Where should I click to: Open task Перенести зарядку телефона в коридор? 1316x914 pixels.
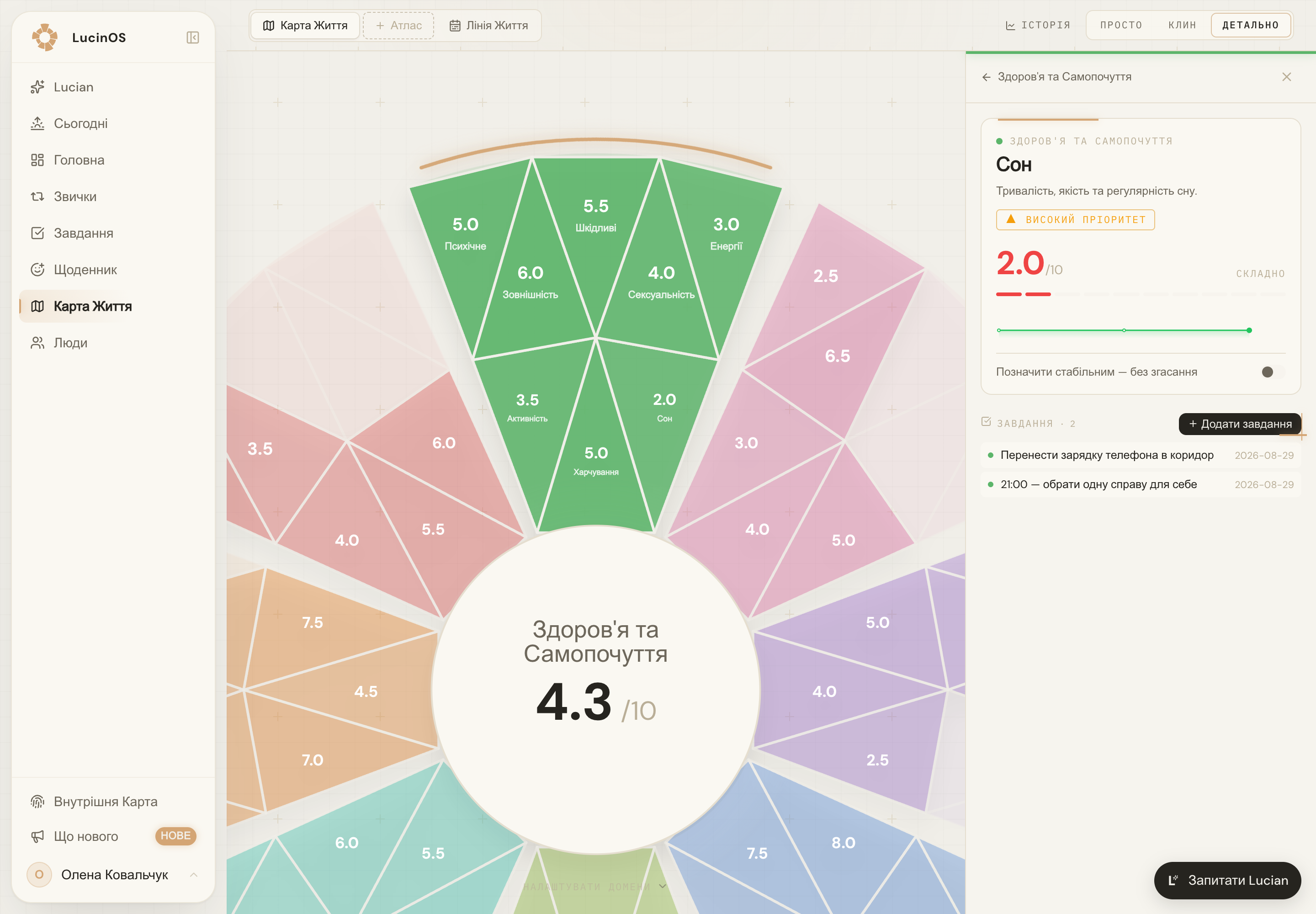click(x=1140, y=455)
